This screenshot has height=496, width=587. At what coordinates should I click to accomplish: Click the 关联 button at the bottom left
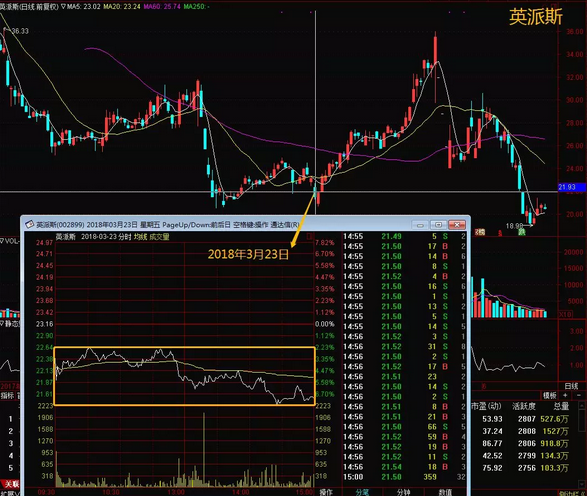click(10, 484)
